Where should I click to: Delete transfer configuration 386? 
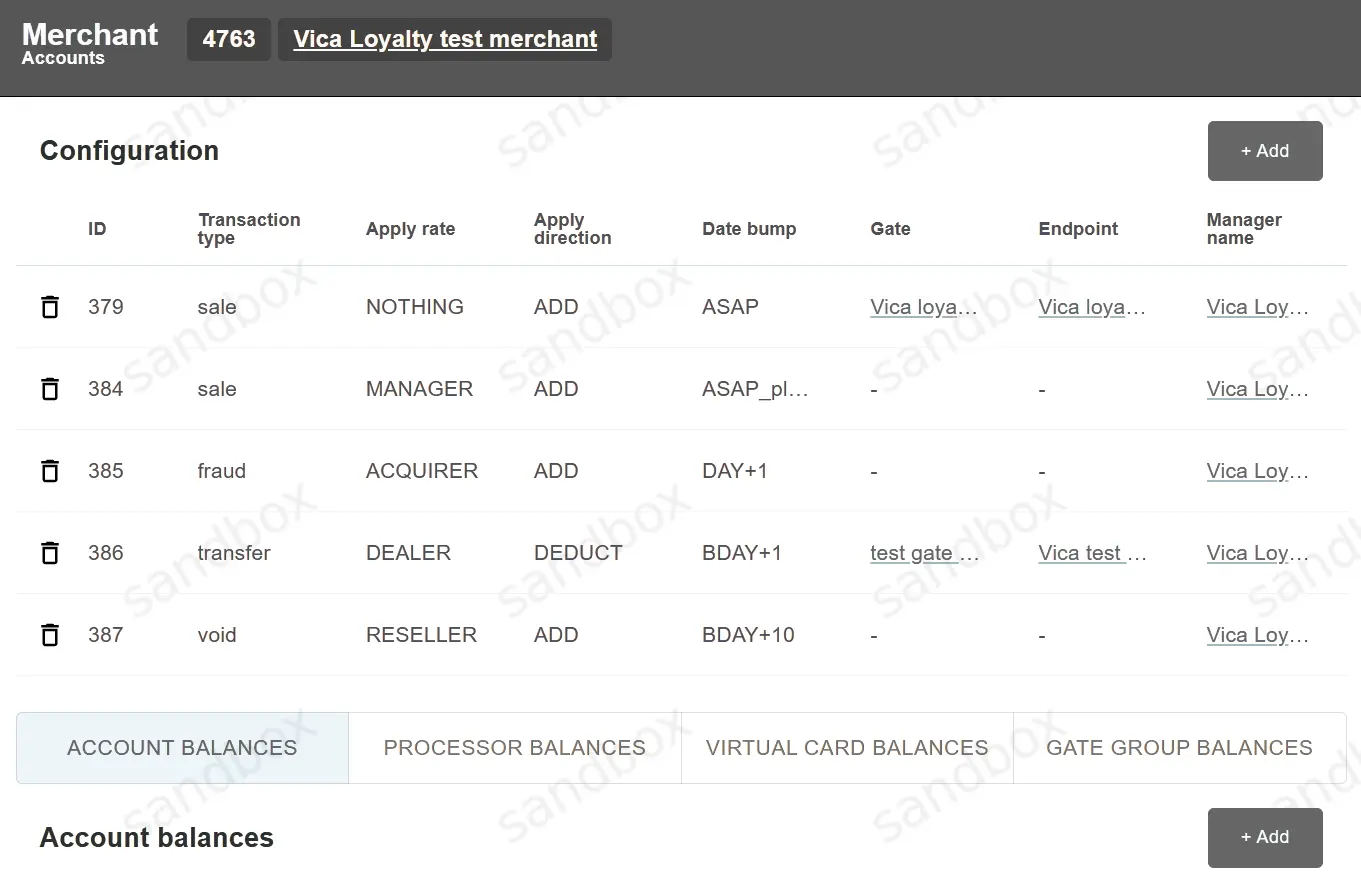(49, 553)
